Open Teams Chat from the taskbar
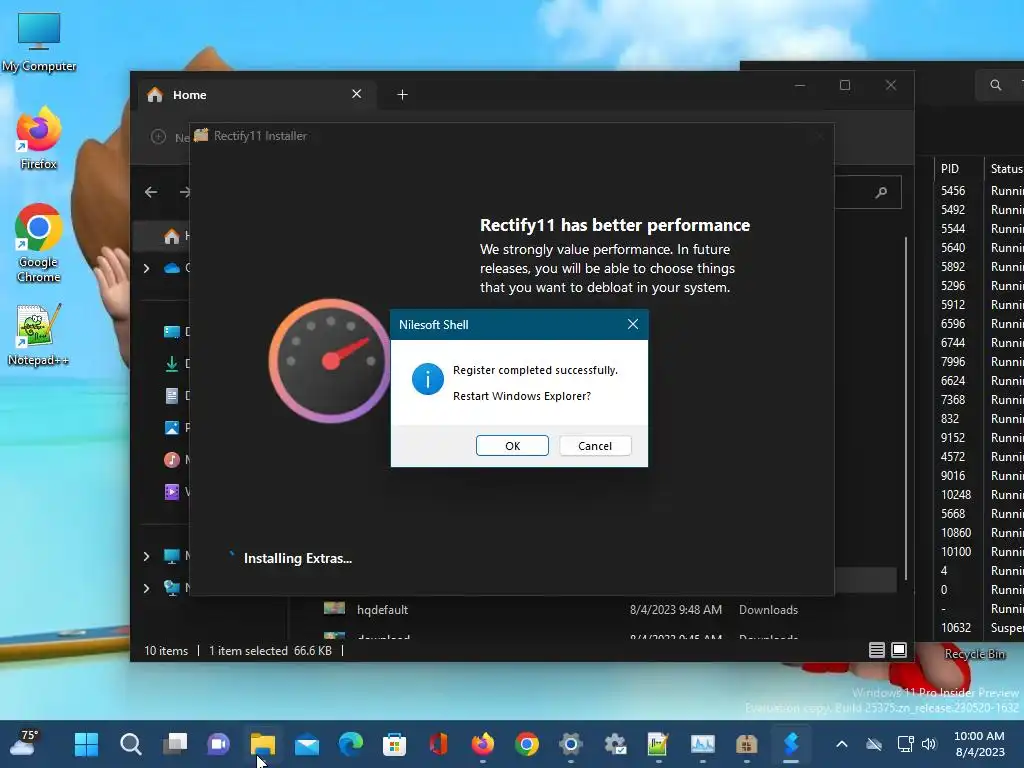The width and height of the screenshot is (1024, 768). pos(219,744)
